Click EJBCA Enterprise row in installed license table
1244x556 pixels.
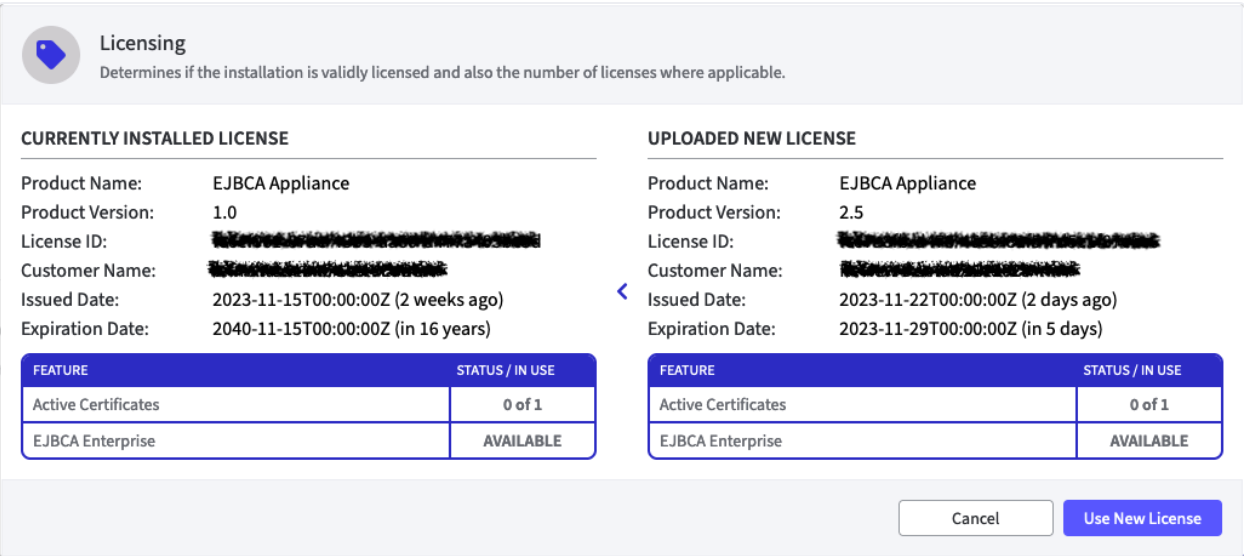point(309,441)
